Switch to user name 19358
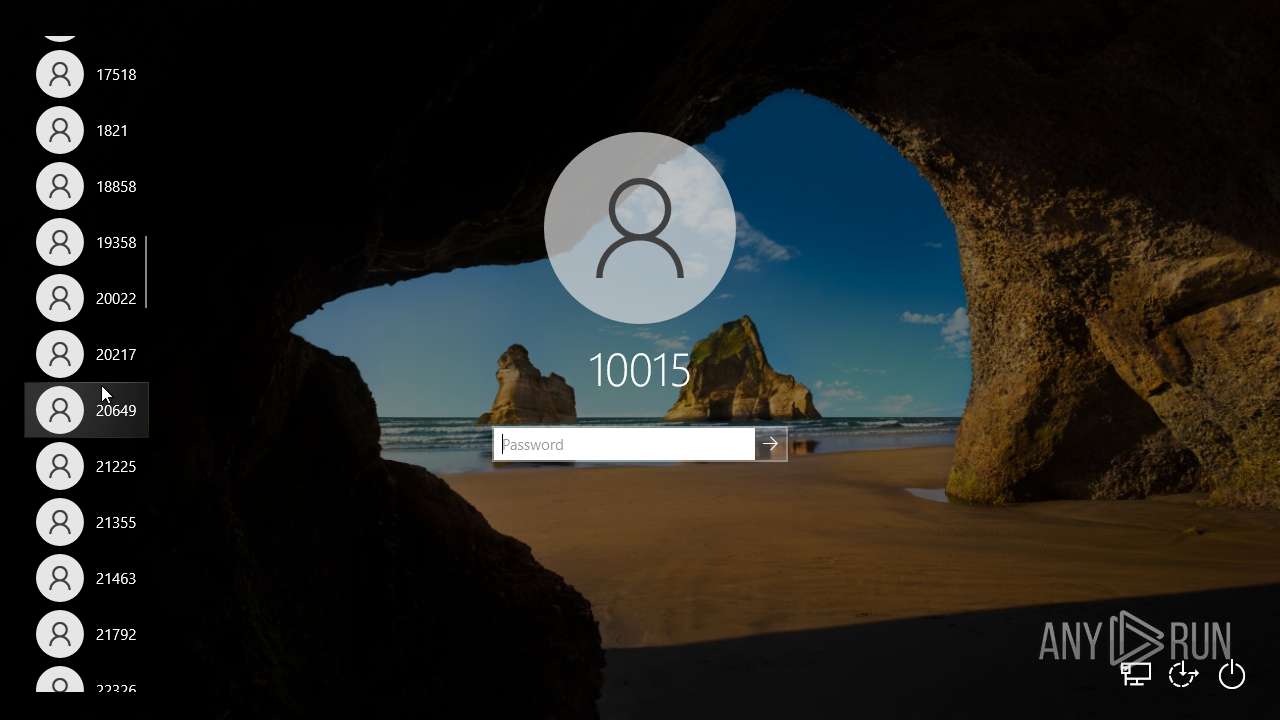This screenshot has width=1280, height=720. (116, 243)
